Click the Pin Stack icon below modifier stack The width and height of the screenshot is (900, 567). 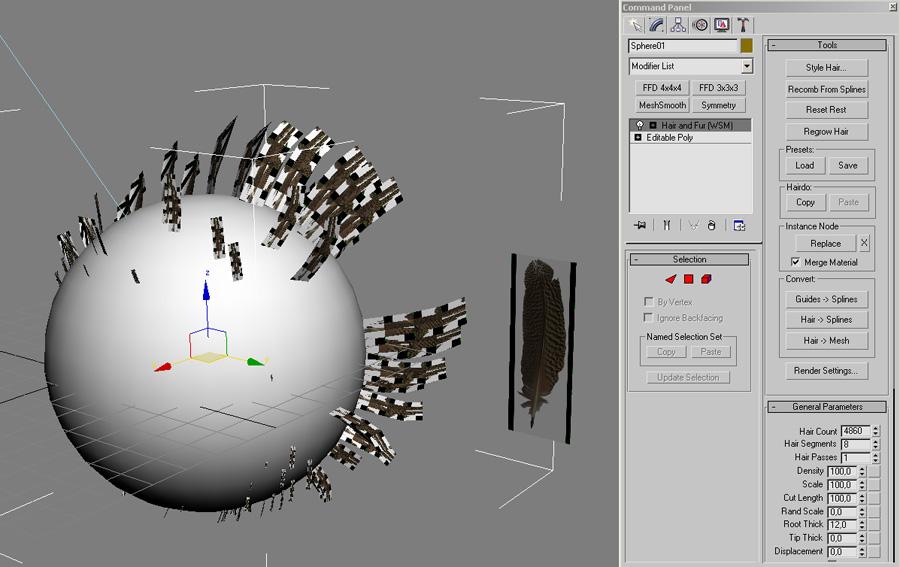pos(639,226)
